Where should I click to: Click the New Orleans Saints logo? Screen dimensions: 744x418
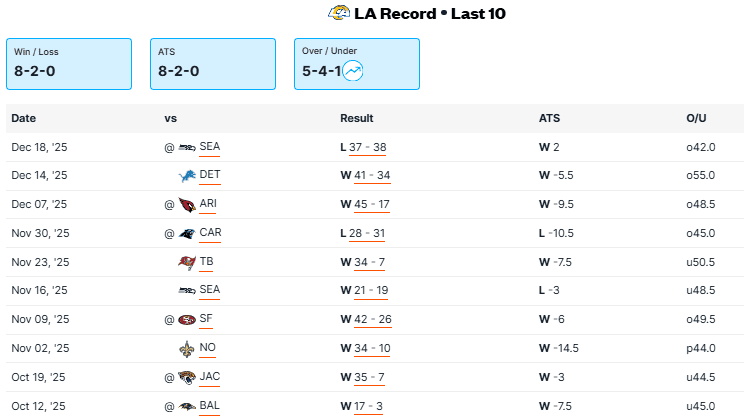[187, 349]
